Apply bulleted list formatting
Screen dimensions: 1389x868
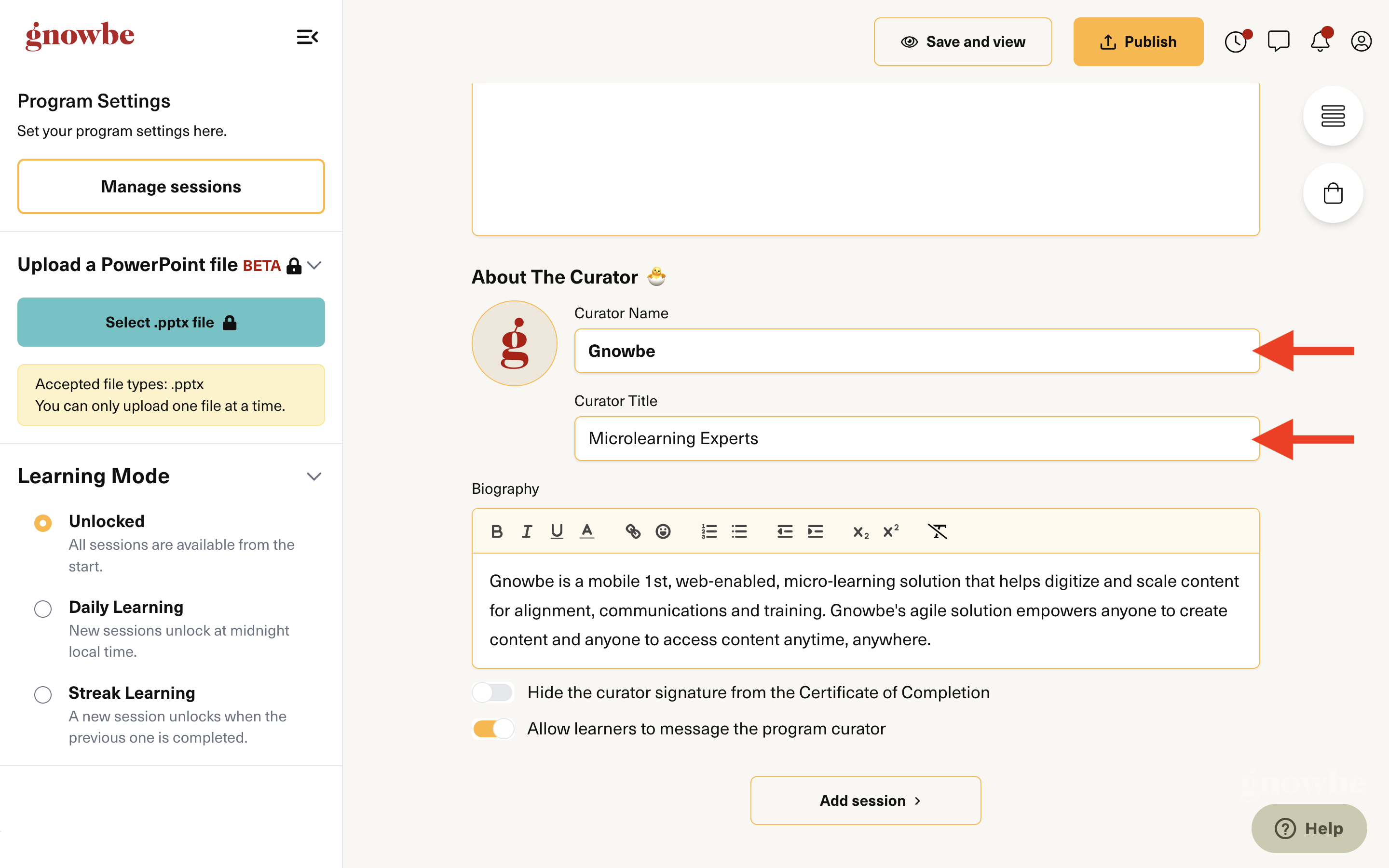(x=739, y=531)
